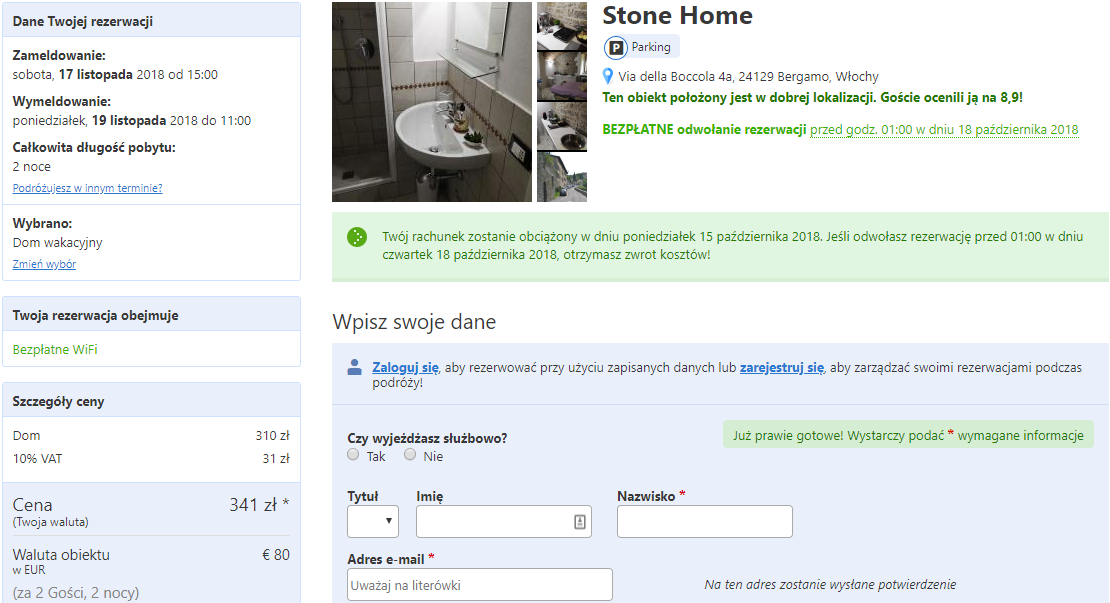The height and width of the screenshot is (603, 1110).
Task: Open the top small kitchen thumbnail
Action: [x=562, y=26]
